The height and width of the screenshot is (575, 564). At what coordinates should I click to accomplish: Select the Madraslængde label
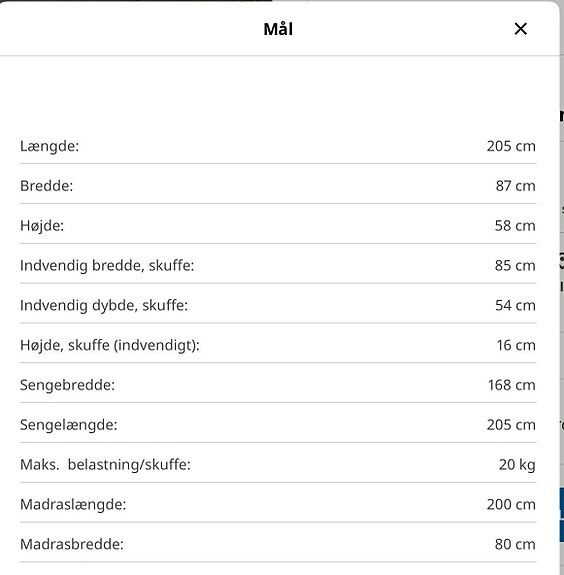[x=73, y=504]
